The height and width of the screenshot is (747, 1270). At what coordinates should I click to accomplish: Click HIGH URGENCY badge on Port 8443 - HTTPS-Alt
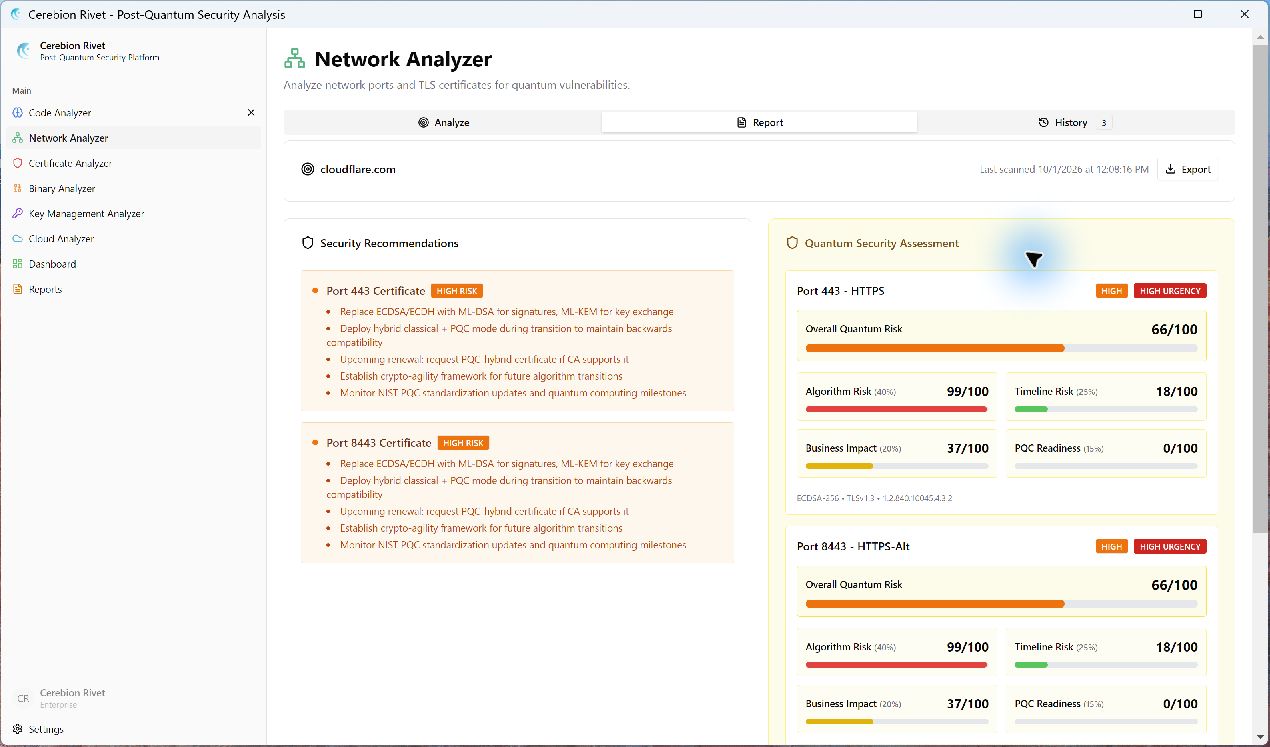tap(1170, 547)
